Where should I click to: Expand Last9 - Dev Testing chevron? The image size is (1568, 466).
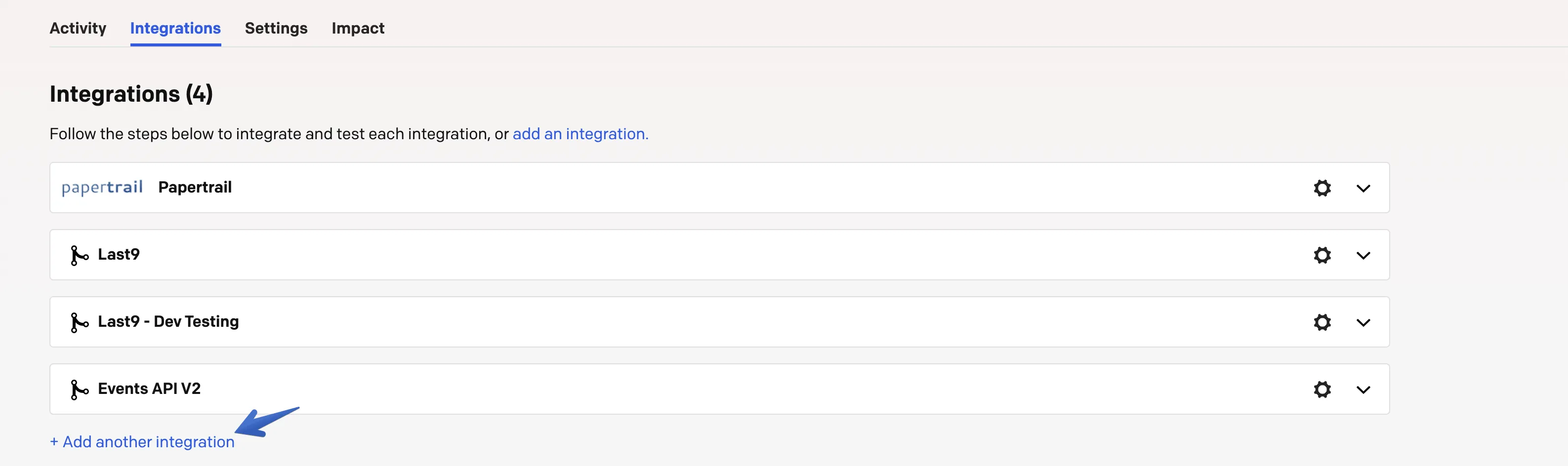click(x=1363, y=323)
